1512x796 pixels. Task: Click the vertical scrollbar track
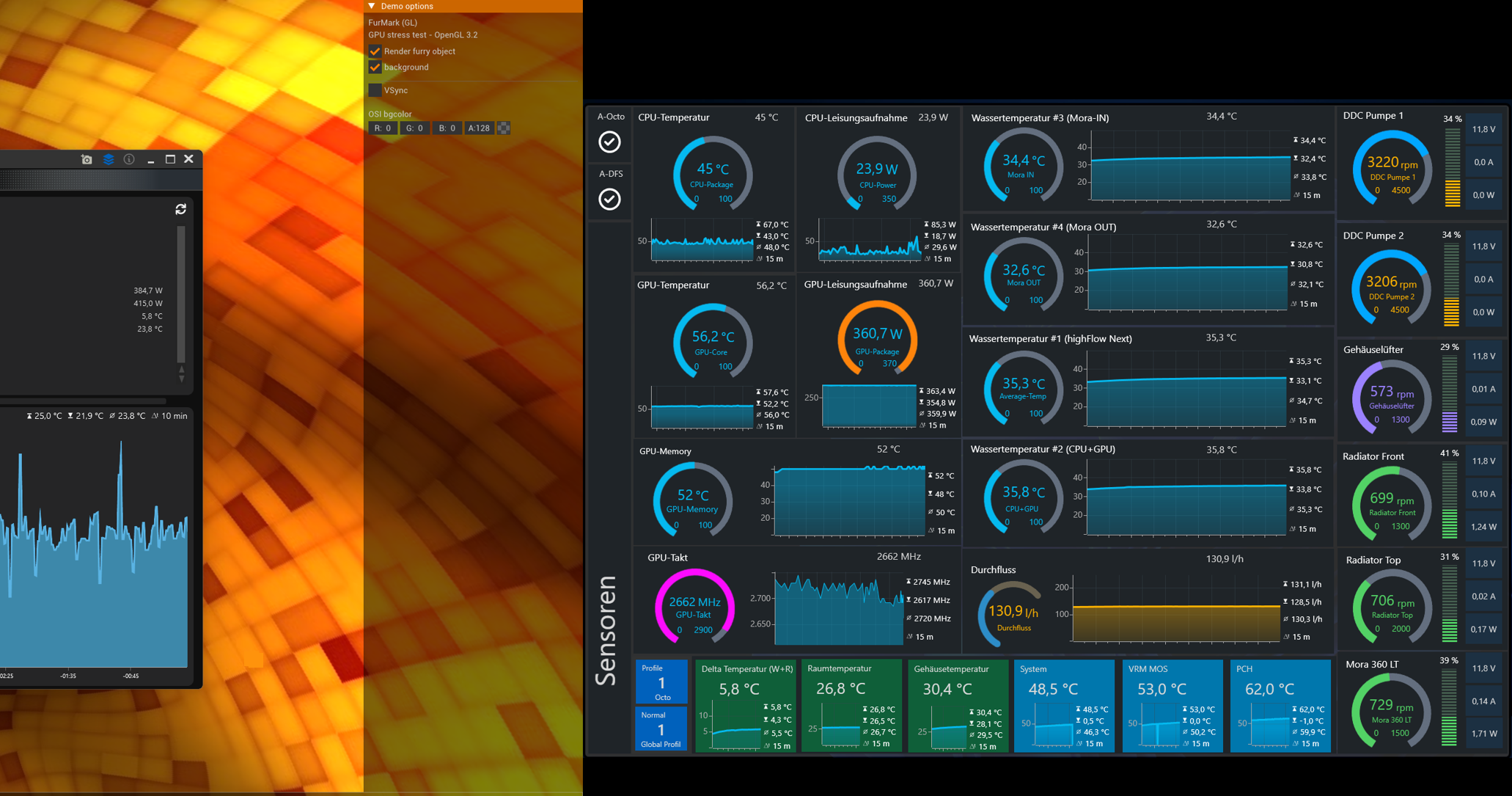[x=181, y=293]
